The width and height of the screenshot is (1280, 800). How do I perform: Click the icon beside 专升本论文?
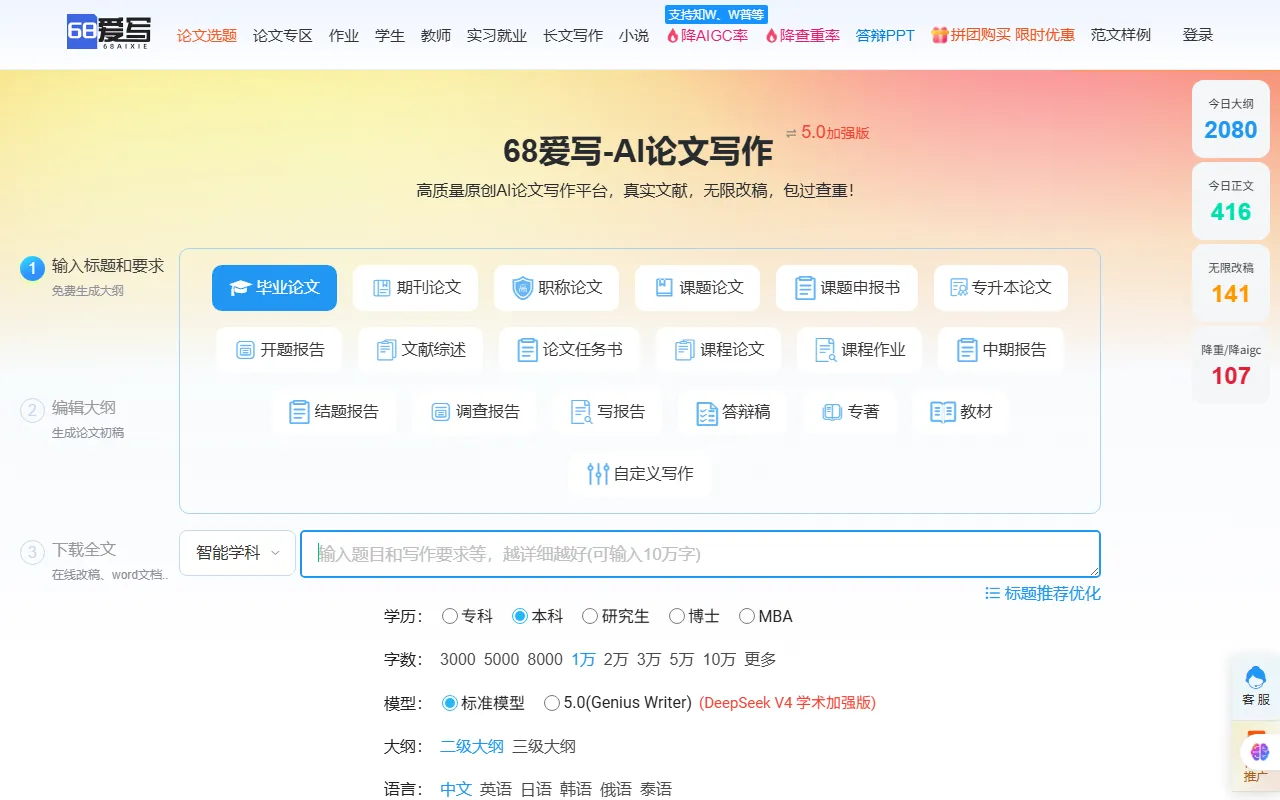[x=959, y=288]
